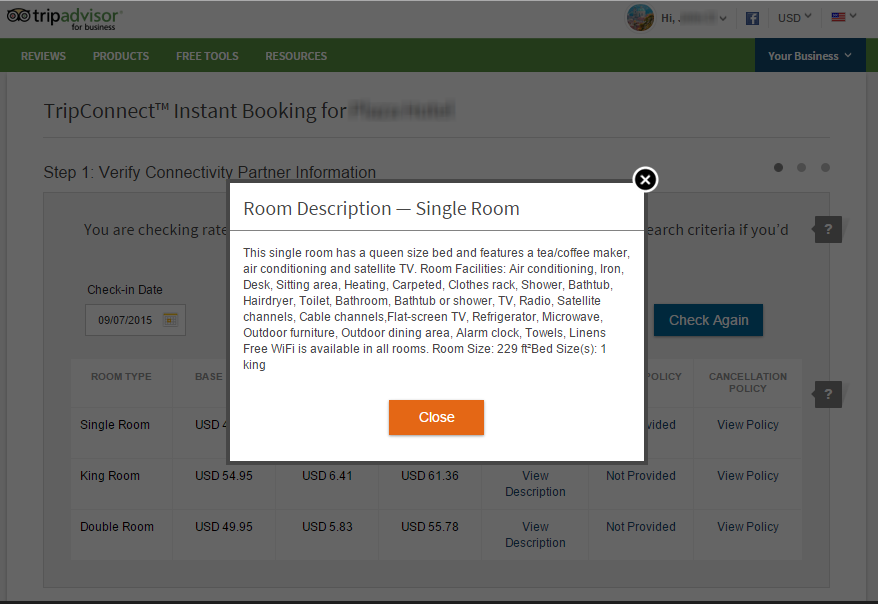The image size is (878, 604).
Task: Select the first step indicator dot
Action: click(779, 168)
